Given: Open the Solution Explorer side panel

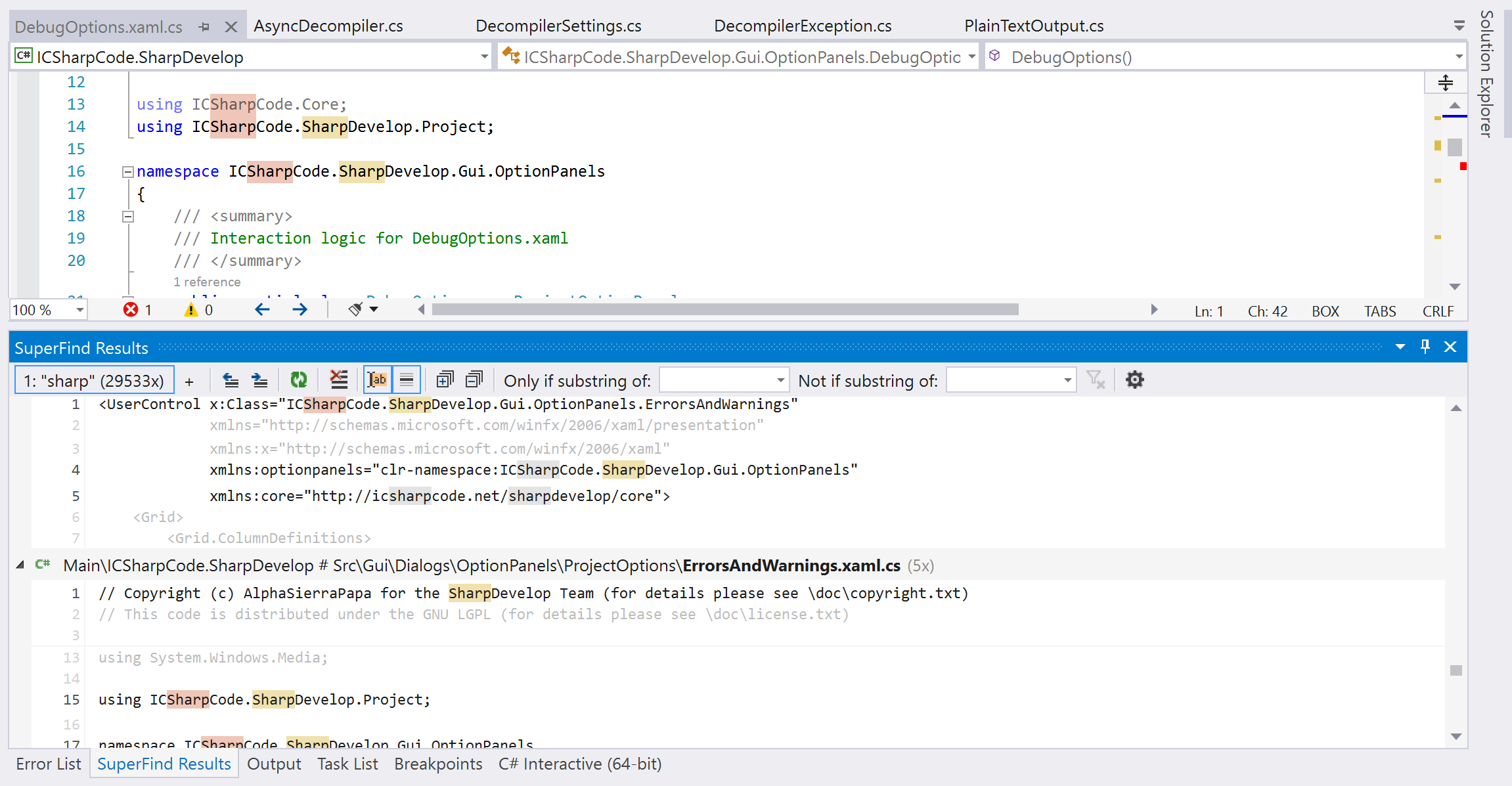Looking at the screenshot, I should click(1487, 74).
